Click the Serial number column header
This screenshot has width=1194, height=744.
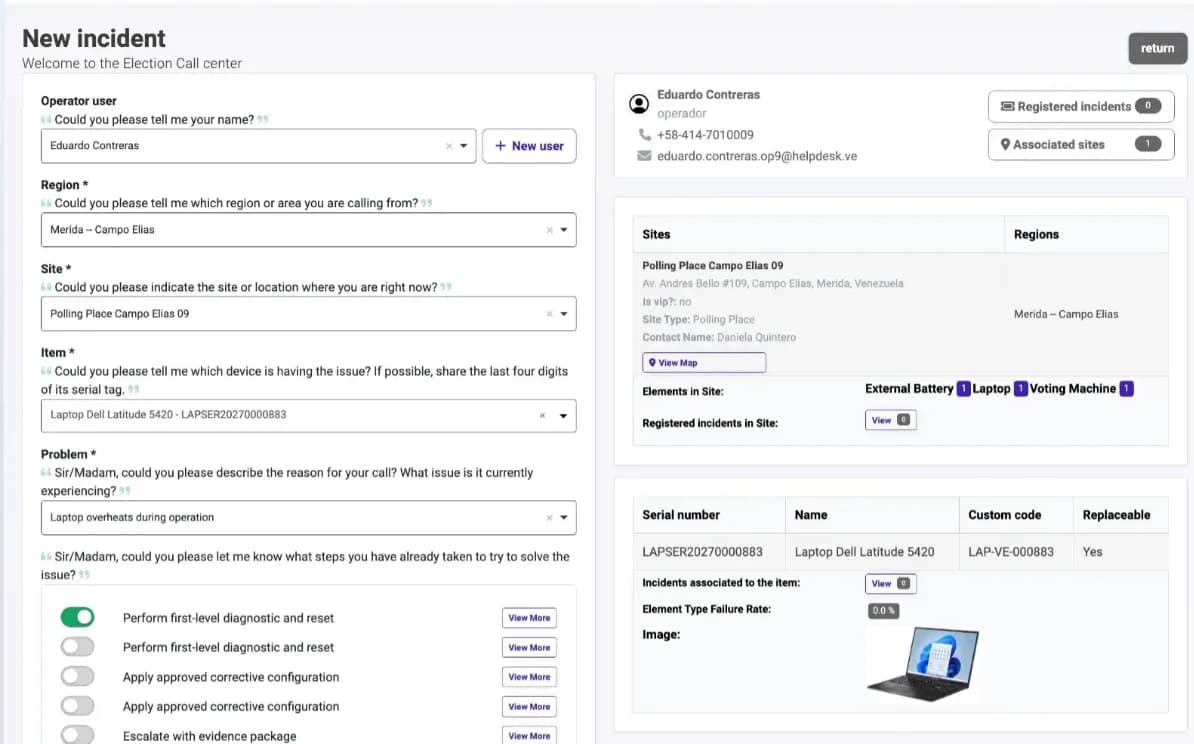(709, 515)
